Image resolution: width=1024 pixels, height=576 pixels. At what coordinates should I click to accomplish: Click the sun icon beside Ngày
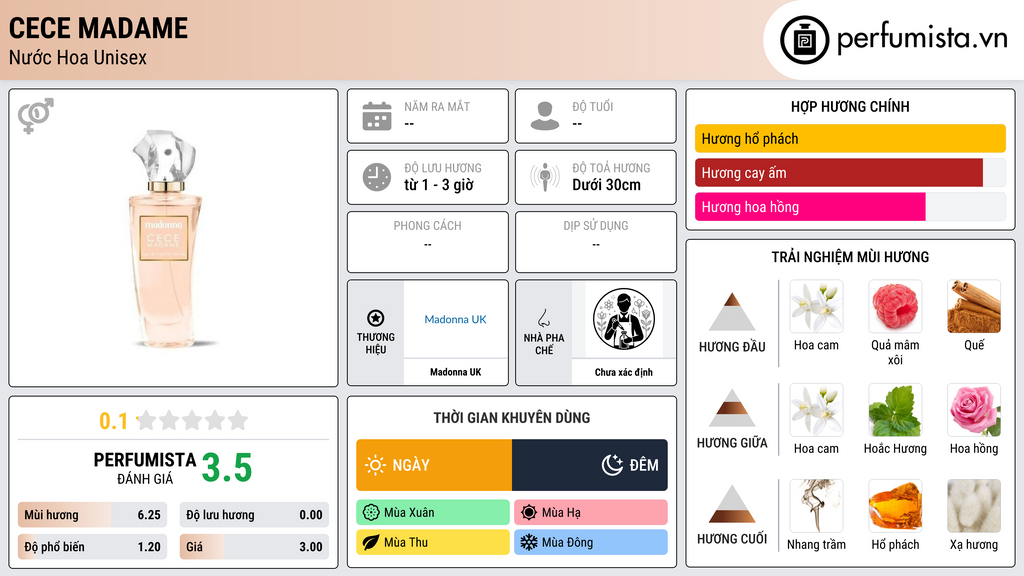376,465
